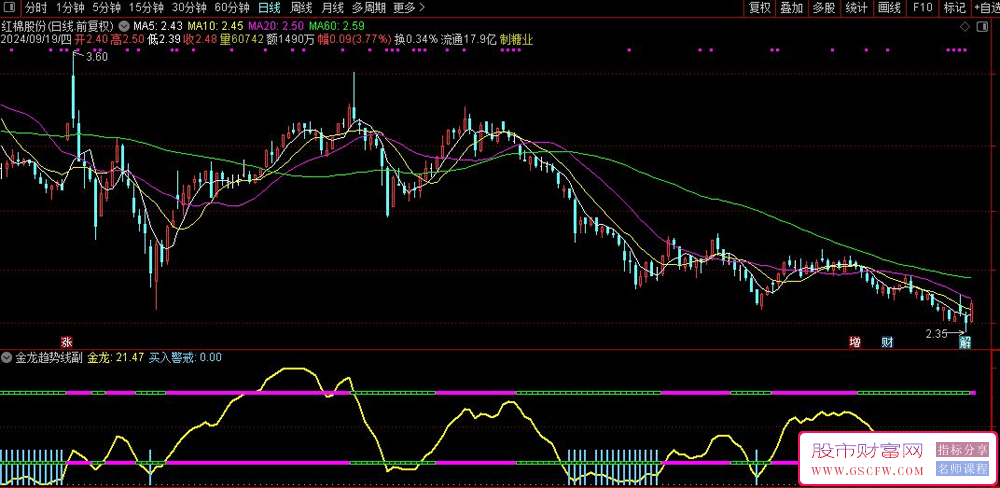The image size is (1000, 488).
Task: Click the 2.35 low price label
Action: (936, 334)
